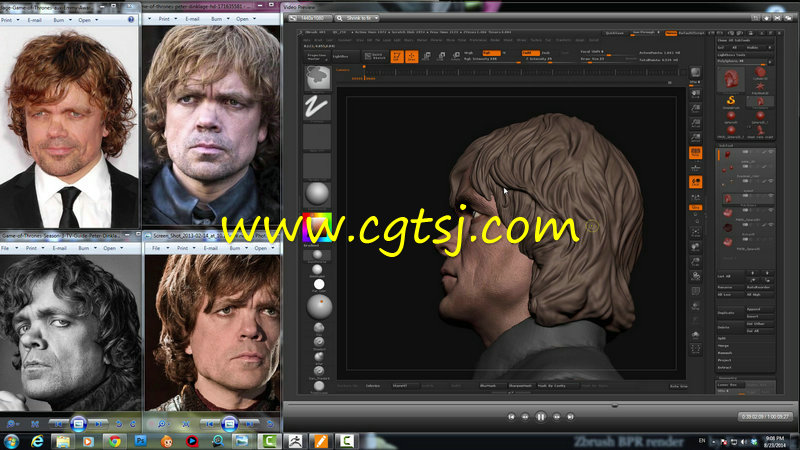Image resolution: width=800 pixels, height=450 pixels.
Task: Toggle Edit mode in ZBrush
Action: [x=397, y=56]
